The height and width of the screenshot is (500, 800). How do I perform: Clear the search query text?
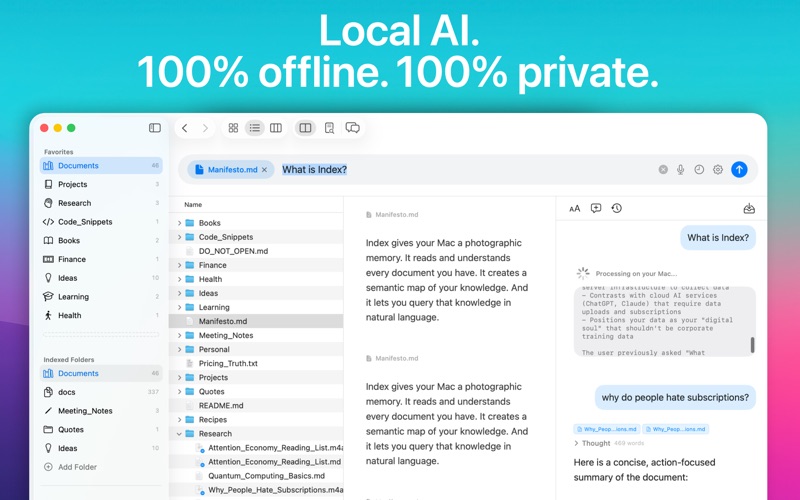point(663,169)
